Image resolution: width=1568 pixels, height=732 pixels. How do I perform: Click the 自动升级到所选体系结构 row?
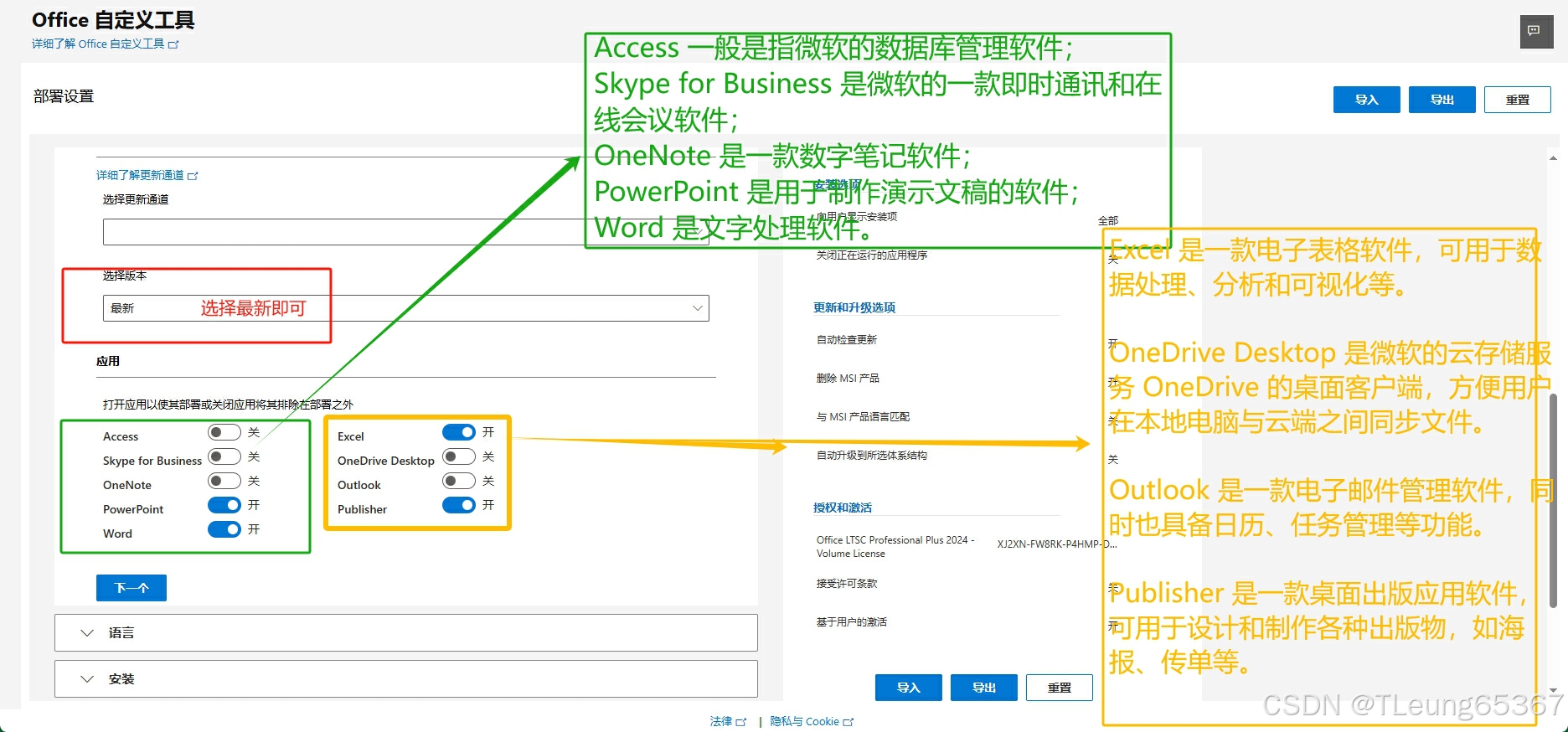point(872,455)
